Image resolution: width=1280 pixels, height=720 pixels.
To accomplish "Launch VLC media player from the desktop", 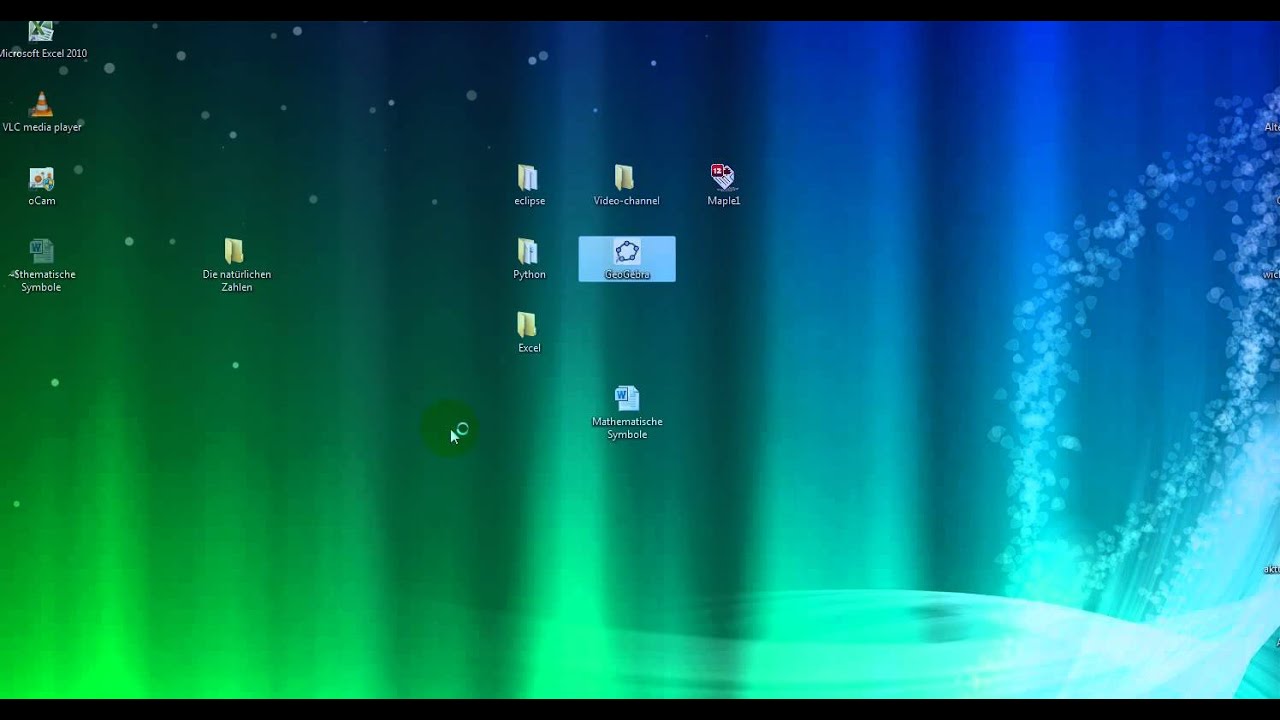I will click(x=42, y=112).
